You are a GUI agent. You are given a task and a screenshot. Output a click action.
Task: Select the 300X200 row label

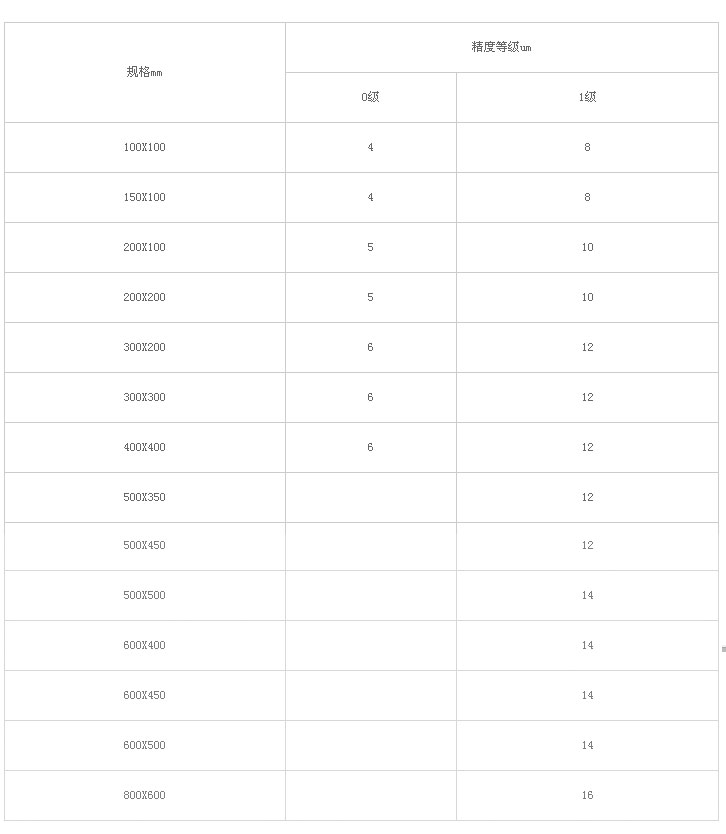pos(145,347)
